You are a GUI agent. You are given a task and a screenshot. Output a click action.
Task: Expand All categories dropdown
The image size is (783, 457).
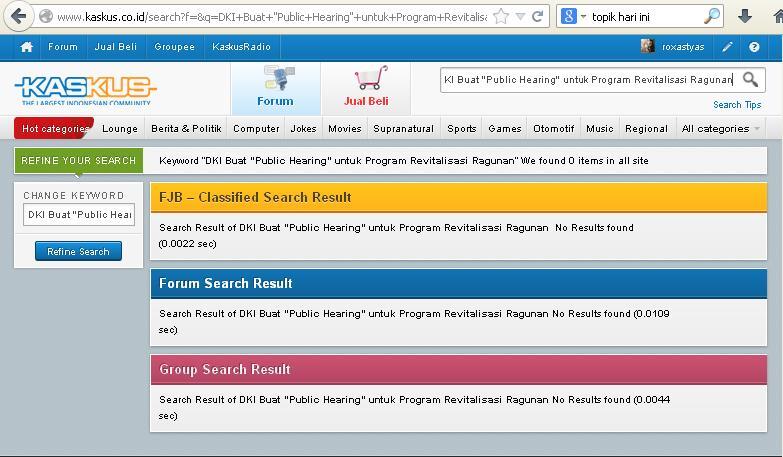point(720,129)
